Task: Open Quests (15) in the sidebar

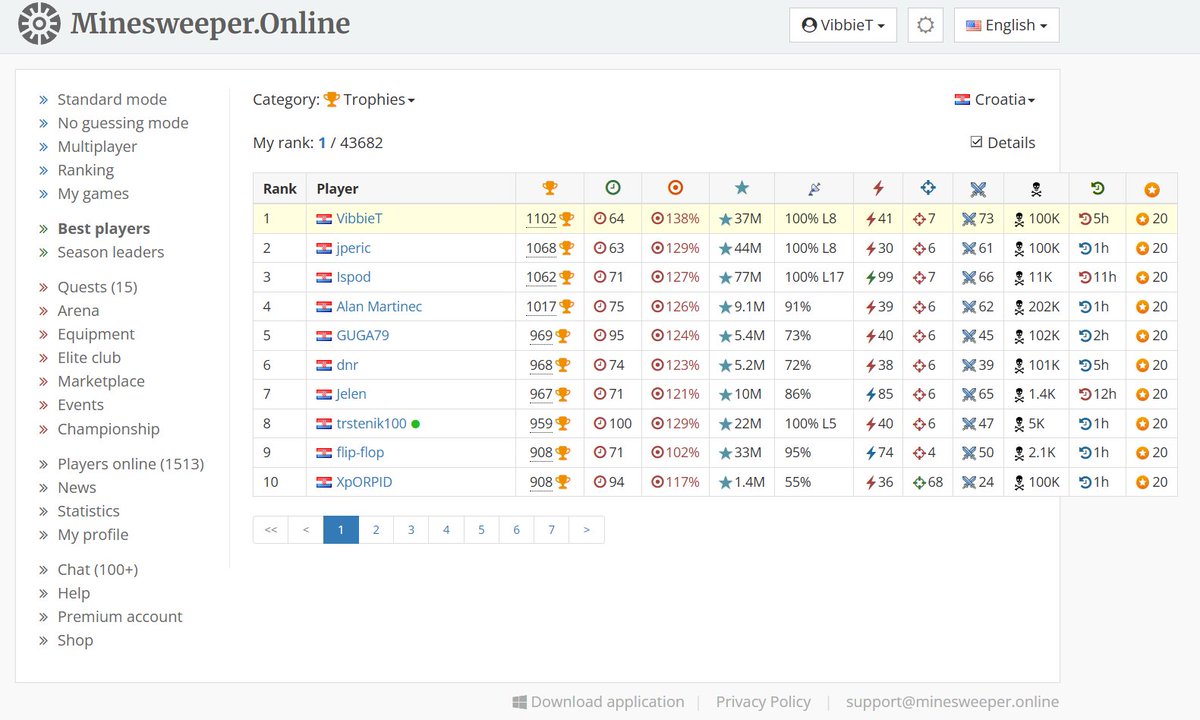Action: 97,287
